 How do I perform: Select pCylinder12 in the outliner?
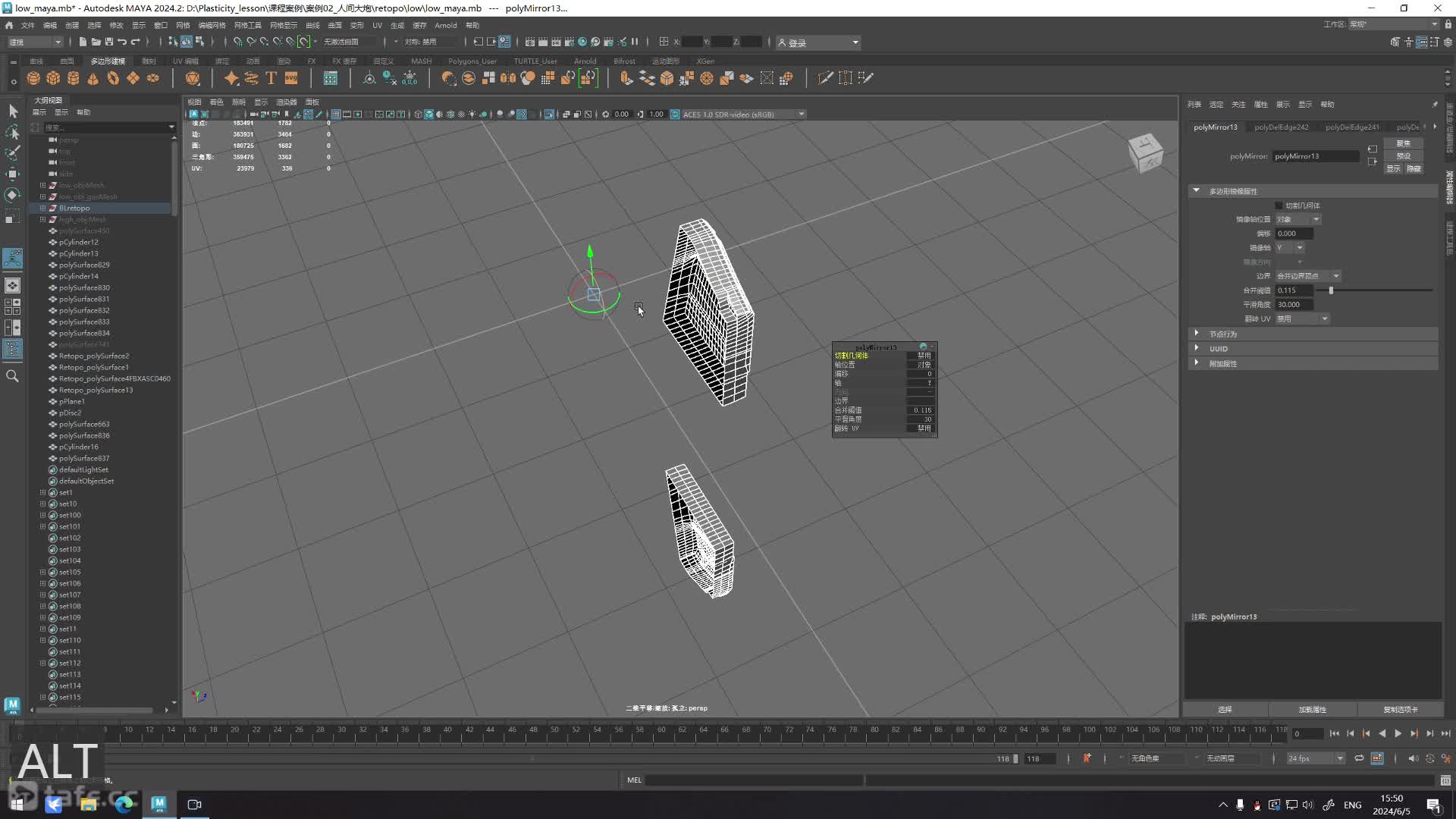point(79,242)
